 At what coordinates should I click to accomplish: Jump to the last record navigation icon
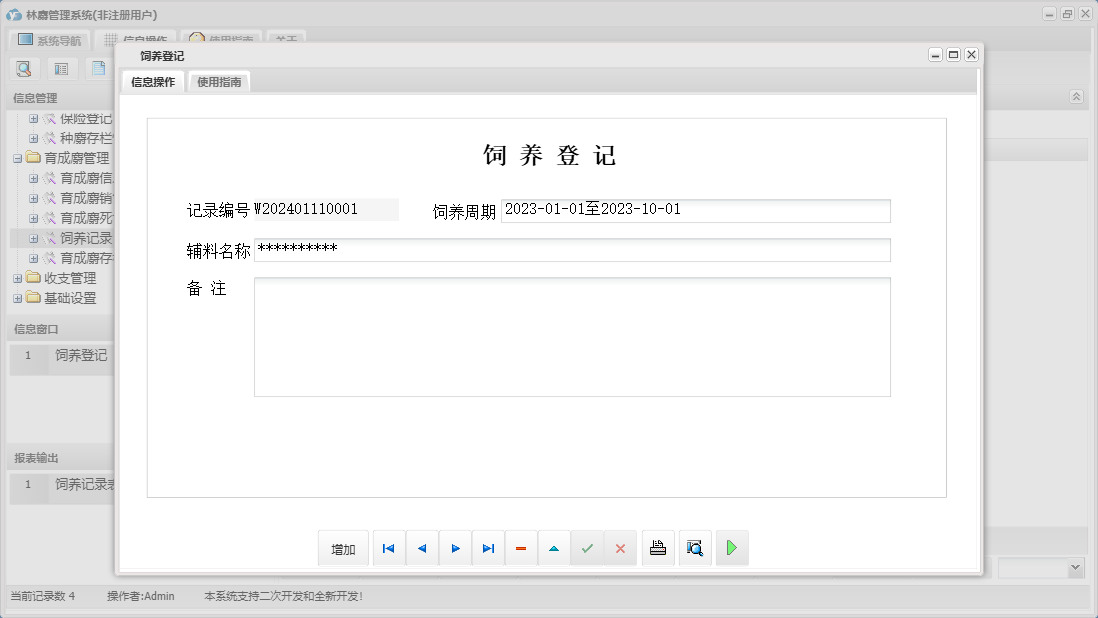coord(488,547)
